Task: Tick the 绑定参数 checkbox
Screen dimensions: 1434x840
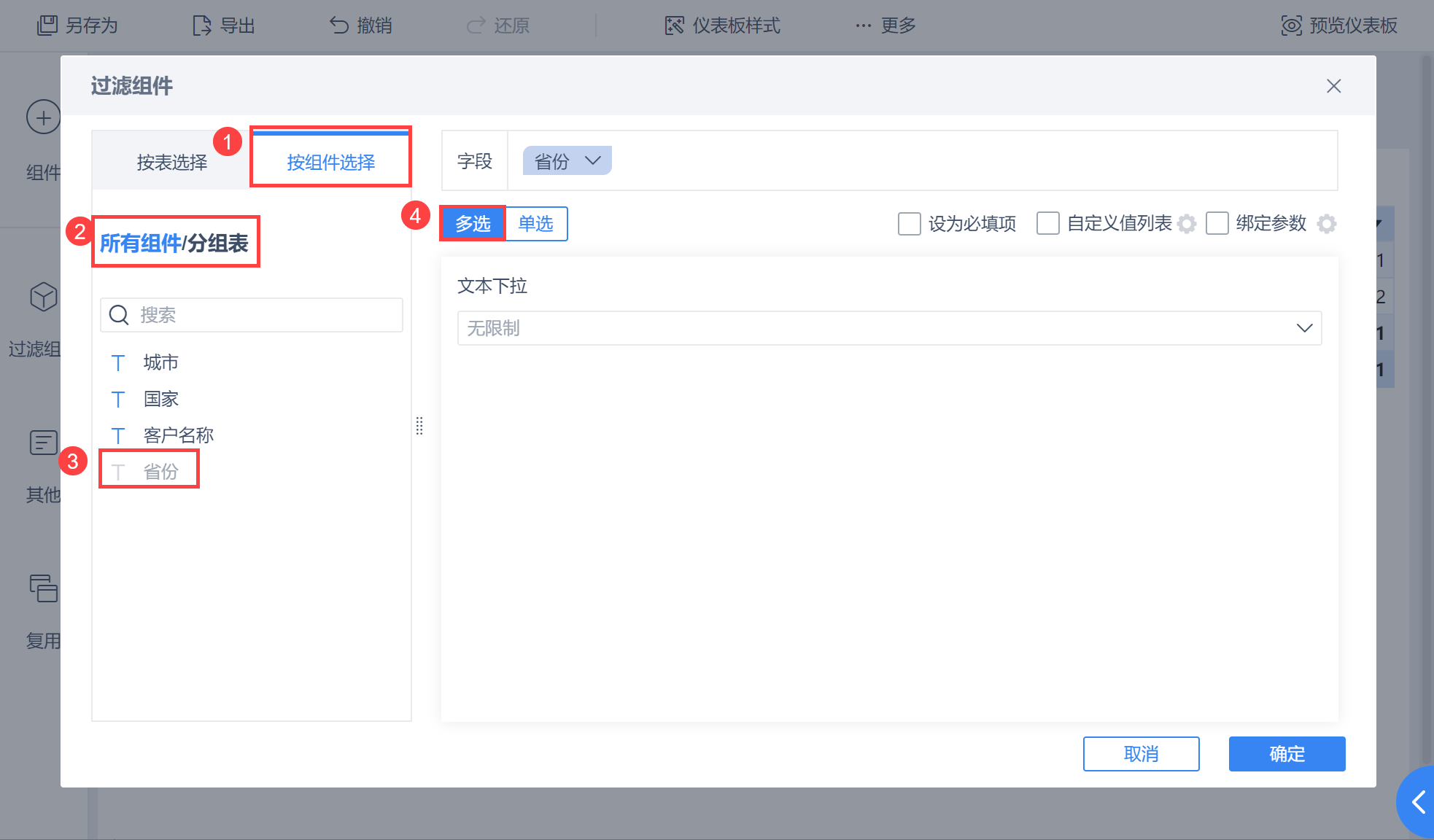Action: tap(1217, 224)
